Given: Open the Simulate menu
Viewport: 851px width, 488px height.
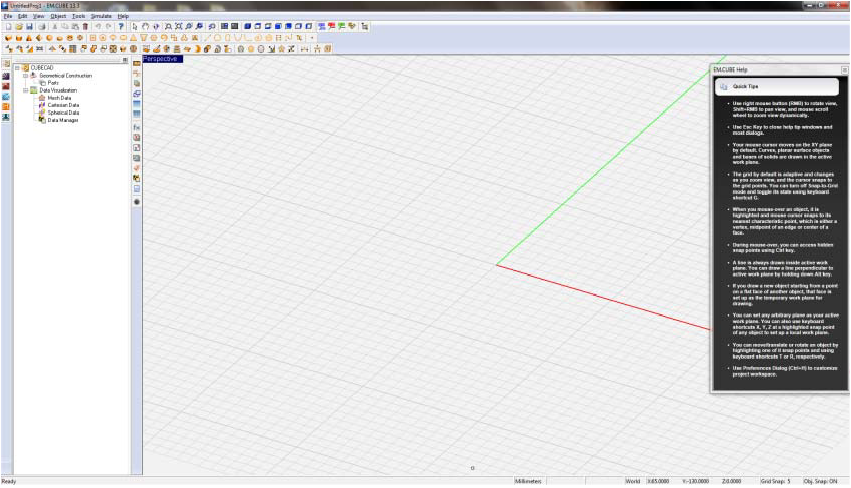Looking at the screenshot, I should point(102,17).
